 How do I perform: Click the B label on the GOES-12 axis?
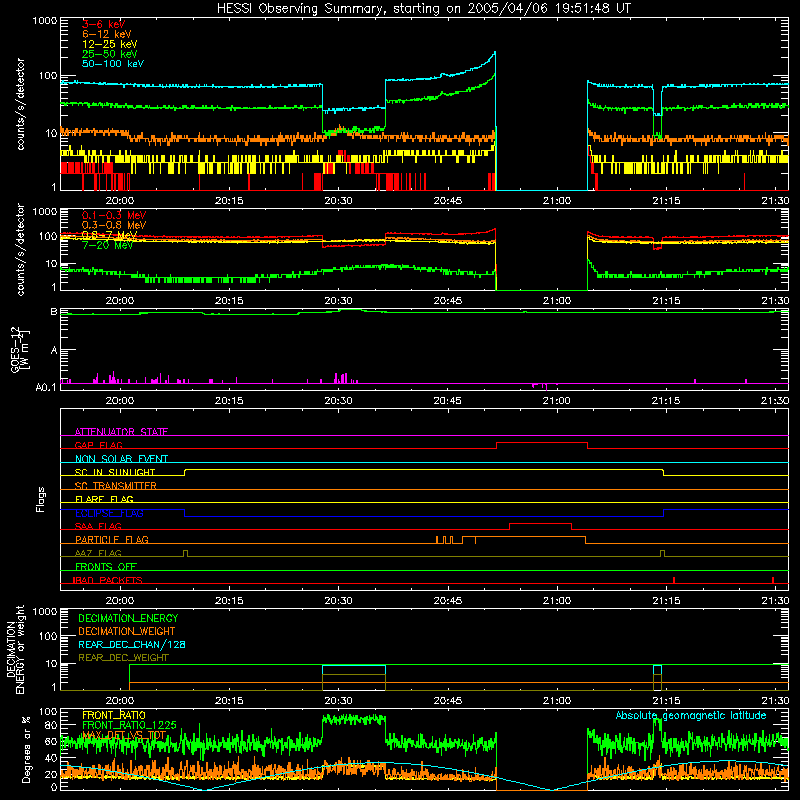coord(54,312)
